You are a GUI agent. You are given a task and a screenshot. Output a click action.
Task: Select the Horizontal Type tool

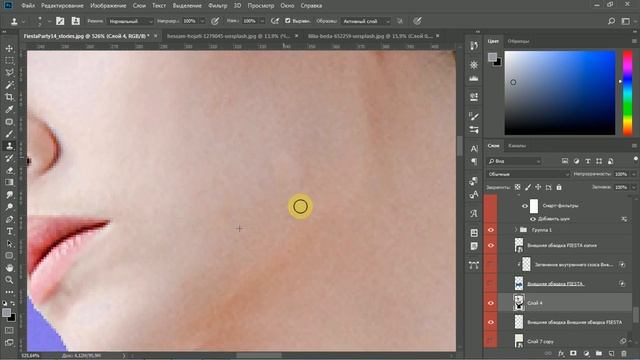(9, 231)
